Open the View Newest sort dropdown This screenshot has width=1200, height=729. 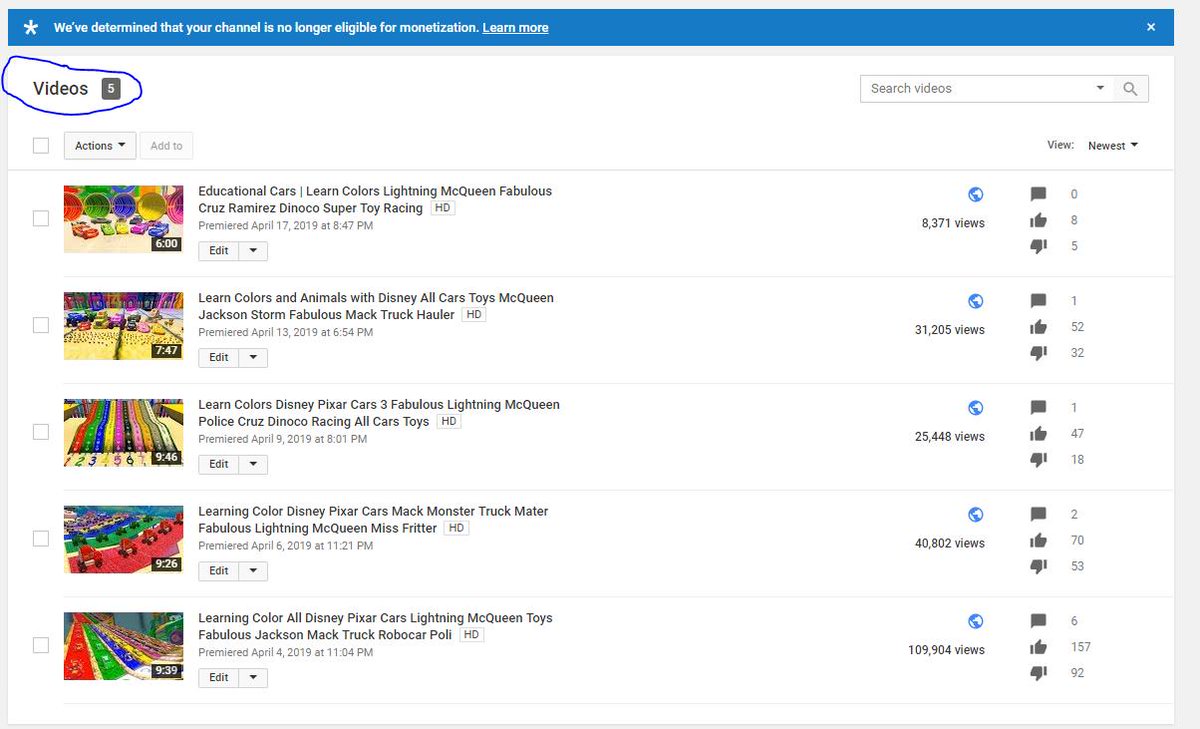tap(1113, 146)
